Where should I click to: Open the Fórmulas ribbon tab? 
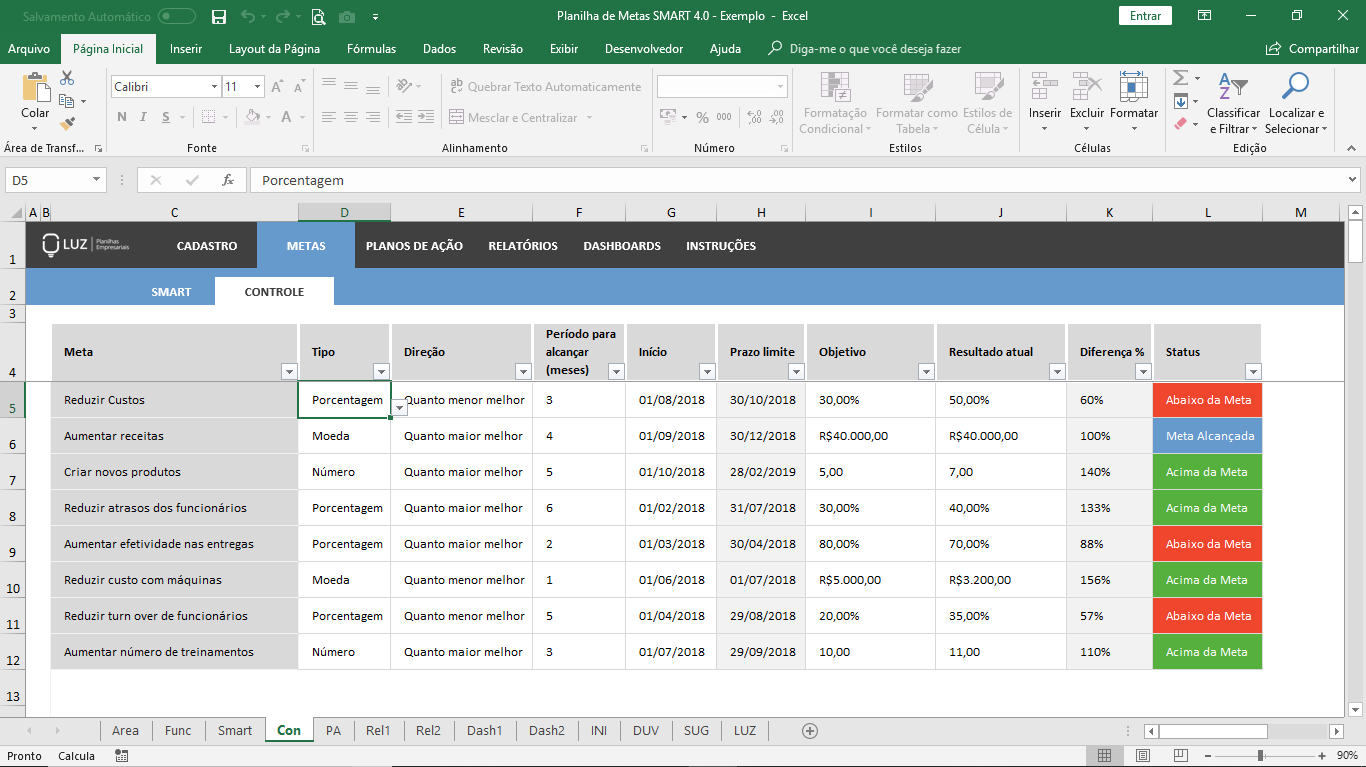coord(371,49)
